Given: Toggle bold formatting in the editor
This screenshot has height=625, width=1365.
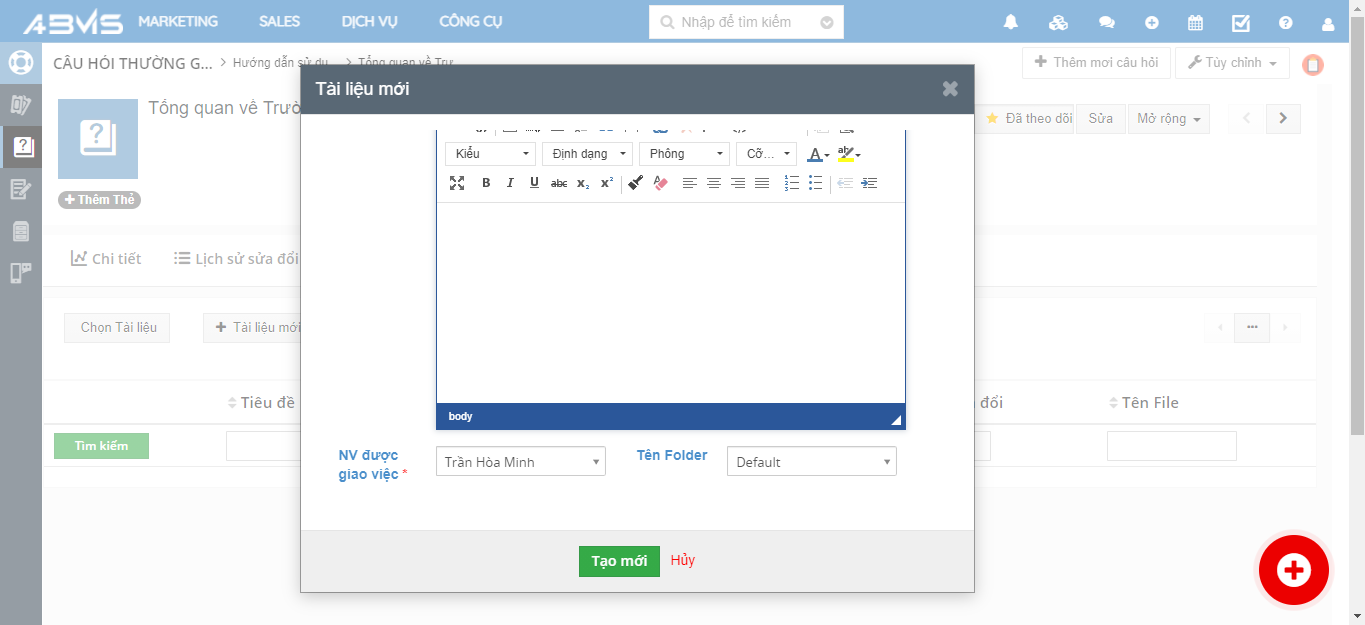Looking at the screenshot, I should (x=486, y=183).
